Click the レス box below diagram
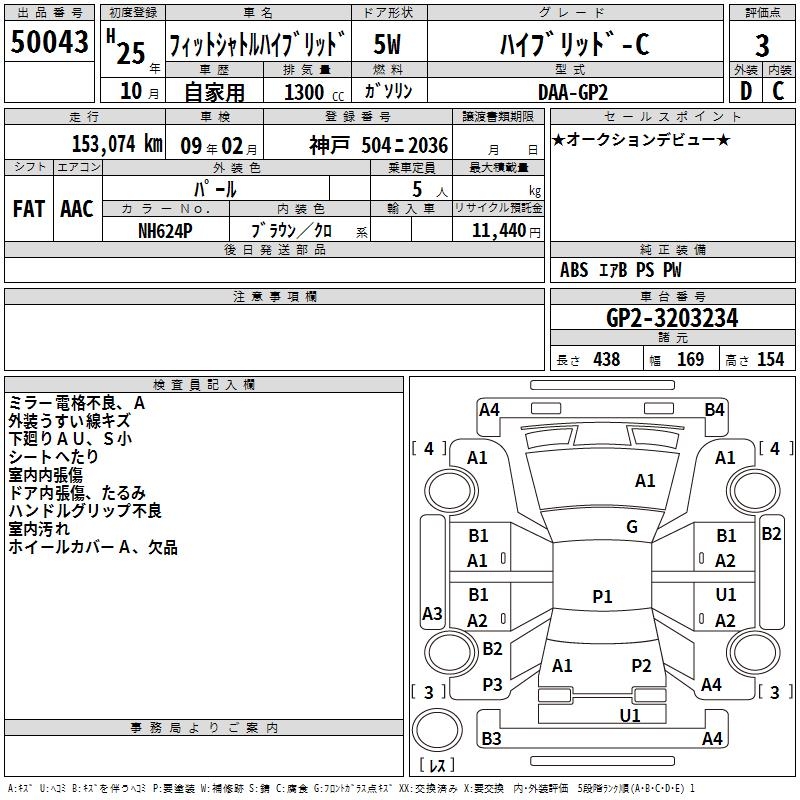 [x=436, y=765]
